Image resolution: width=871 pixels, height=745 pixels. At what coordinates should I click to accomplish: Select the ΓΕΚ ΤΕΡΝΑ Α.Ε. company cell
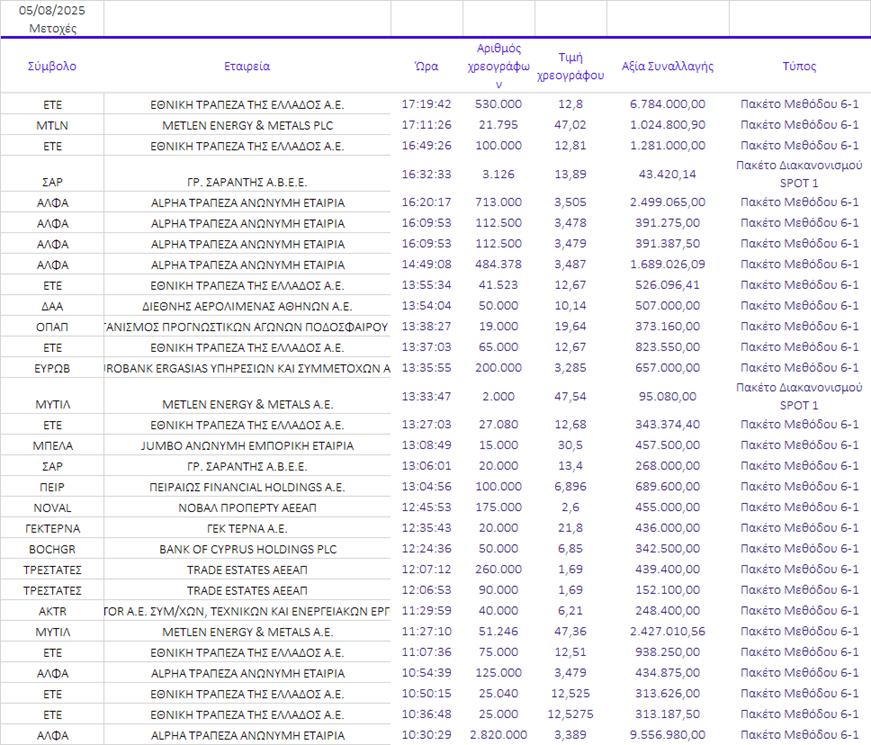point(247,528)
